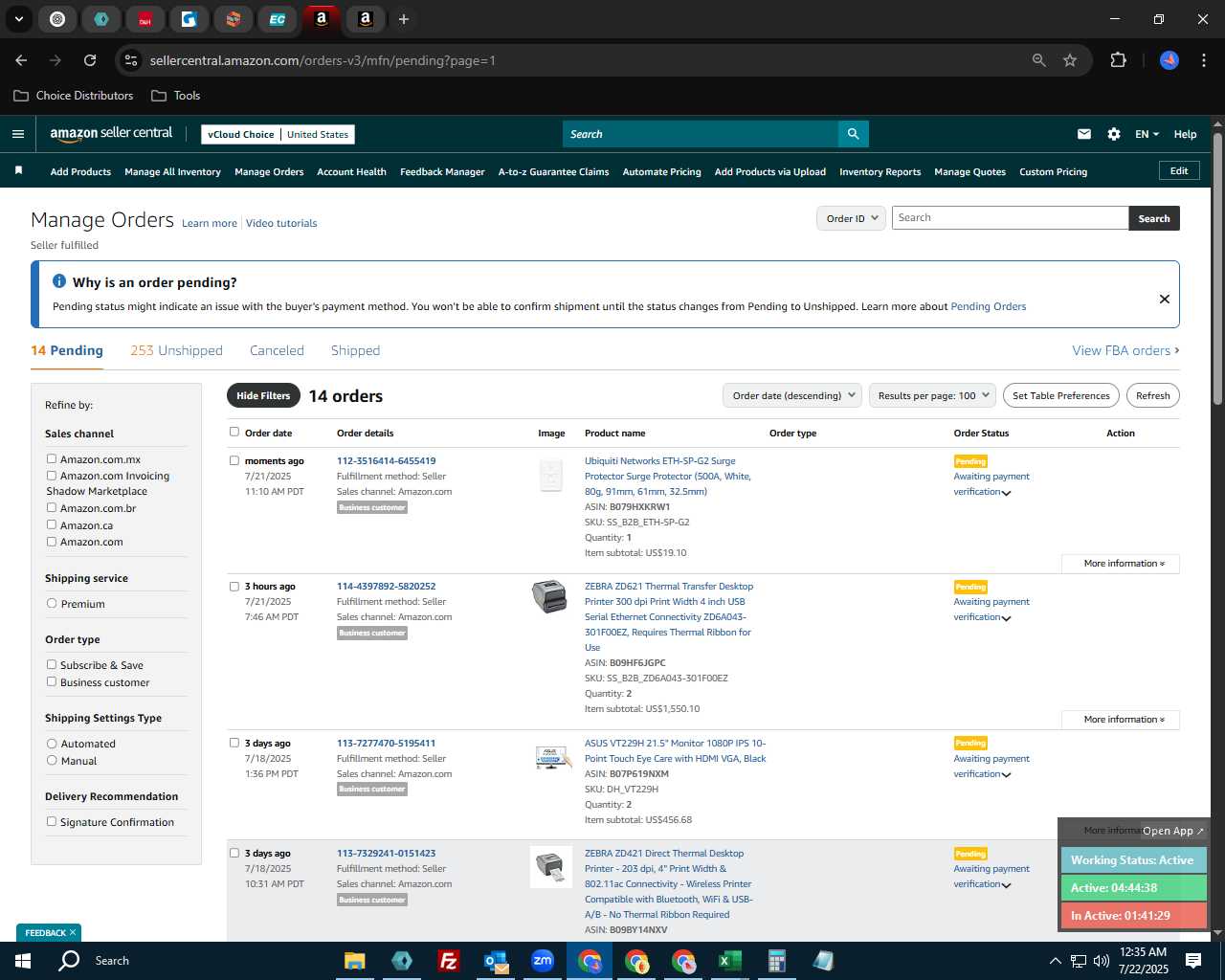Viewport: 1225px width, 980px height.
Task: Expand More information for ZEBRA ZD621 order
Action: tap(1121, 720)
